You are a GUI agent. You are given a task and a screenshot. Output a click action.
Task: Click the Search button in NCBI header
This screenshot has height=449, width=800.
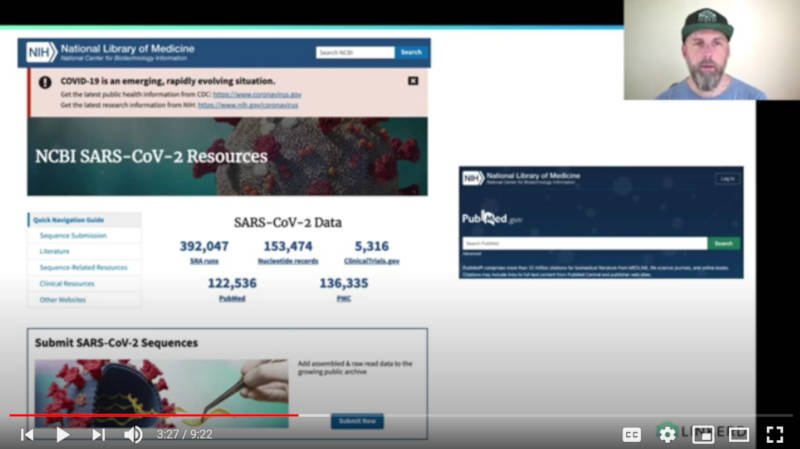411,53
